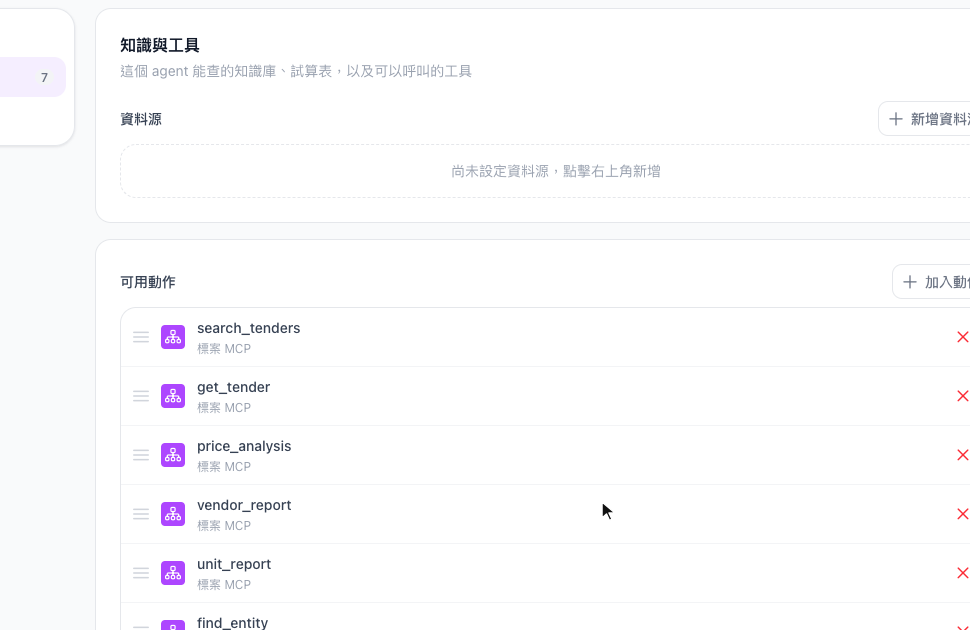The image size is (970, 630).
Task: Click the empty 尚未設定資料源 placeholder box
Action: (545, 171)
